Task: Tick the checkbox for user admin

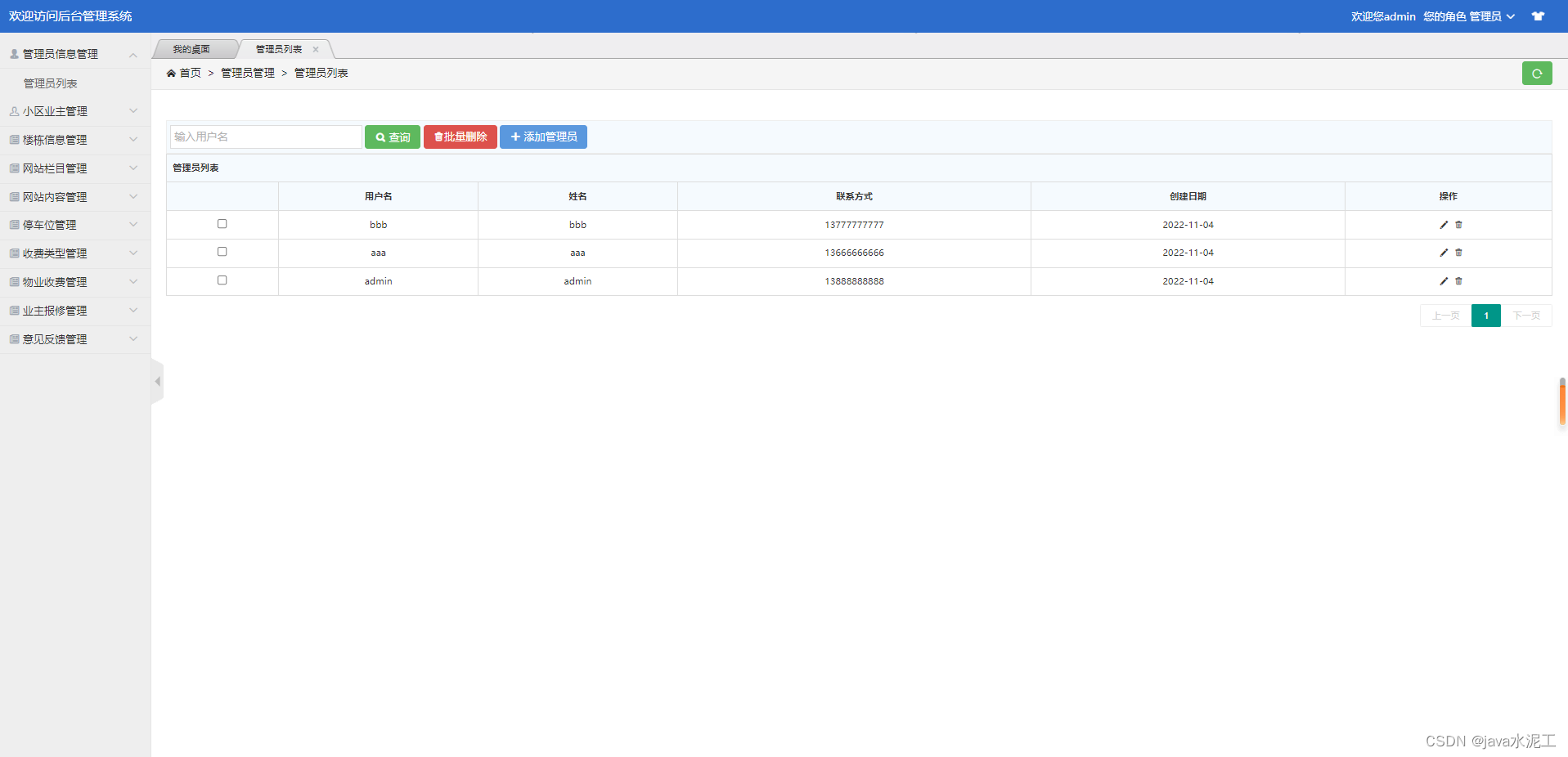Action: (222, 280)
